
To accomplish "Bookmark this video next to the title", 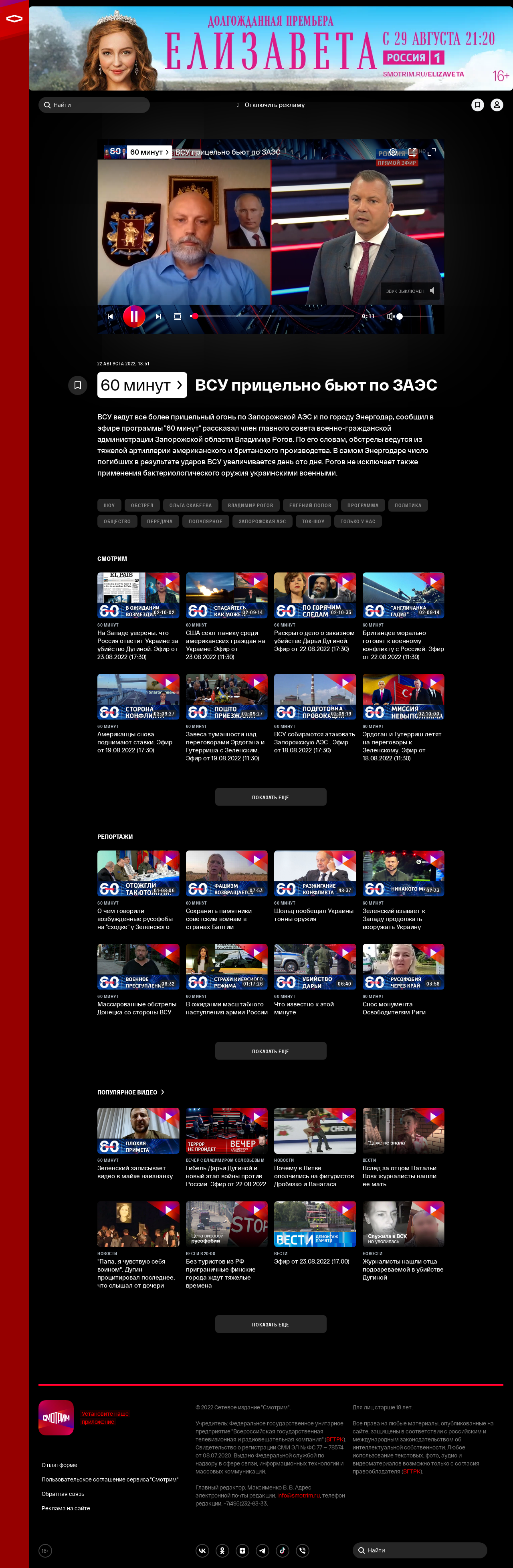I will tap(77, 385).
